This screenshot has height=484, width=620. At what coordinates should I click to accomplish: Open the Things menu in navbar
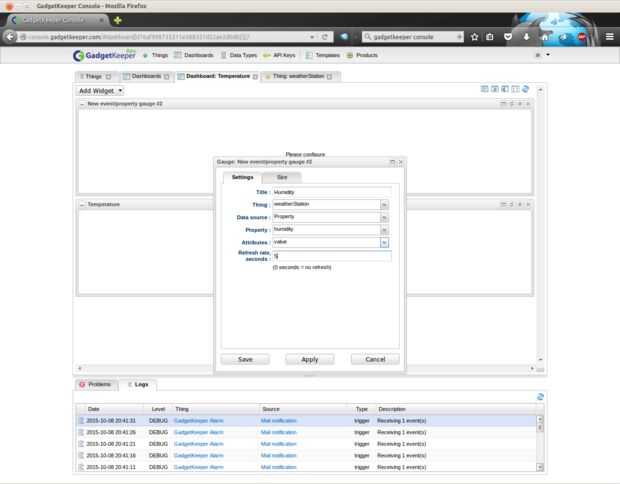(x=156, y=55)
